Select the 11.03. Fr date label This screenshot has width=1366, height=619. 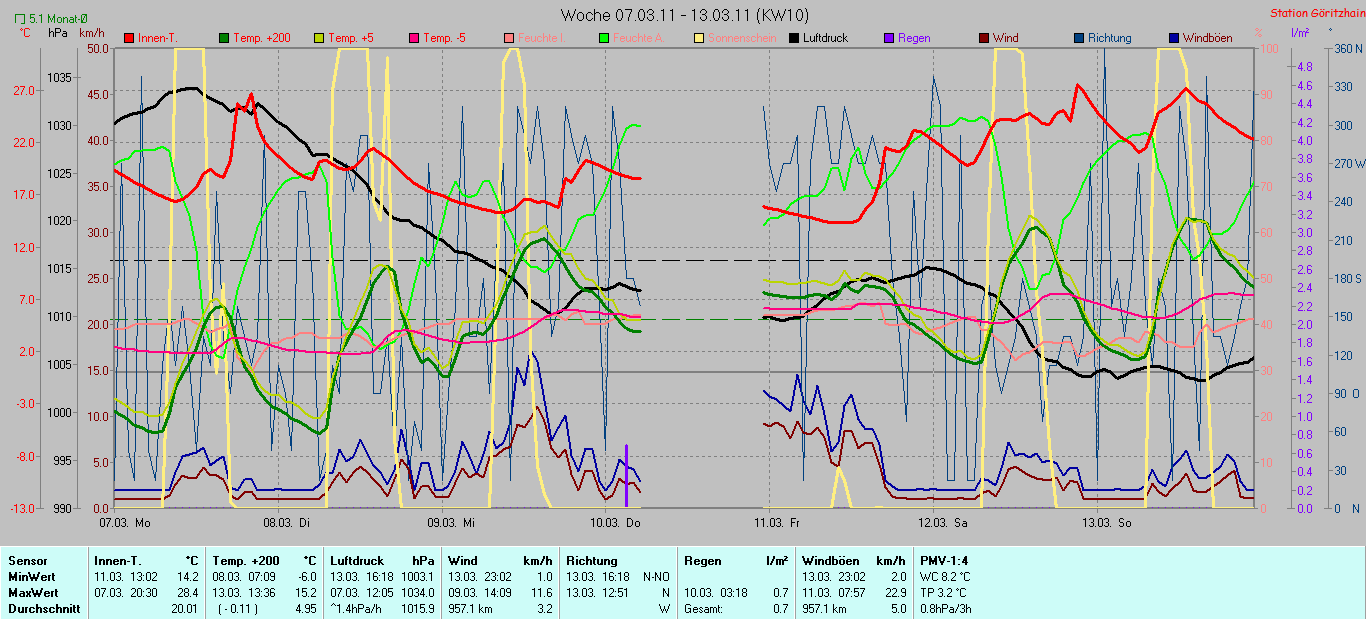pyautogui.click(x=777, y=522)
